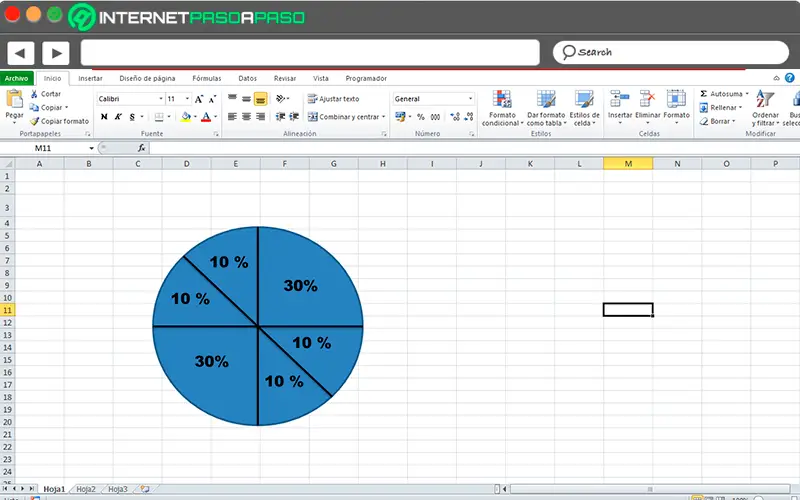Switch to the Datos tab
Image resolution: width=800 pixels, height=500 pixels.
coord(247,79)
